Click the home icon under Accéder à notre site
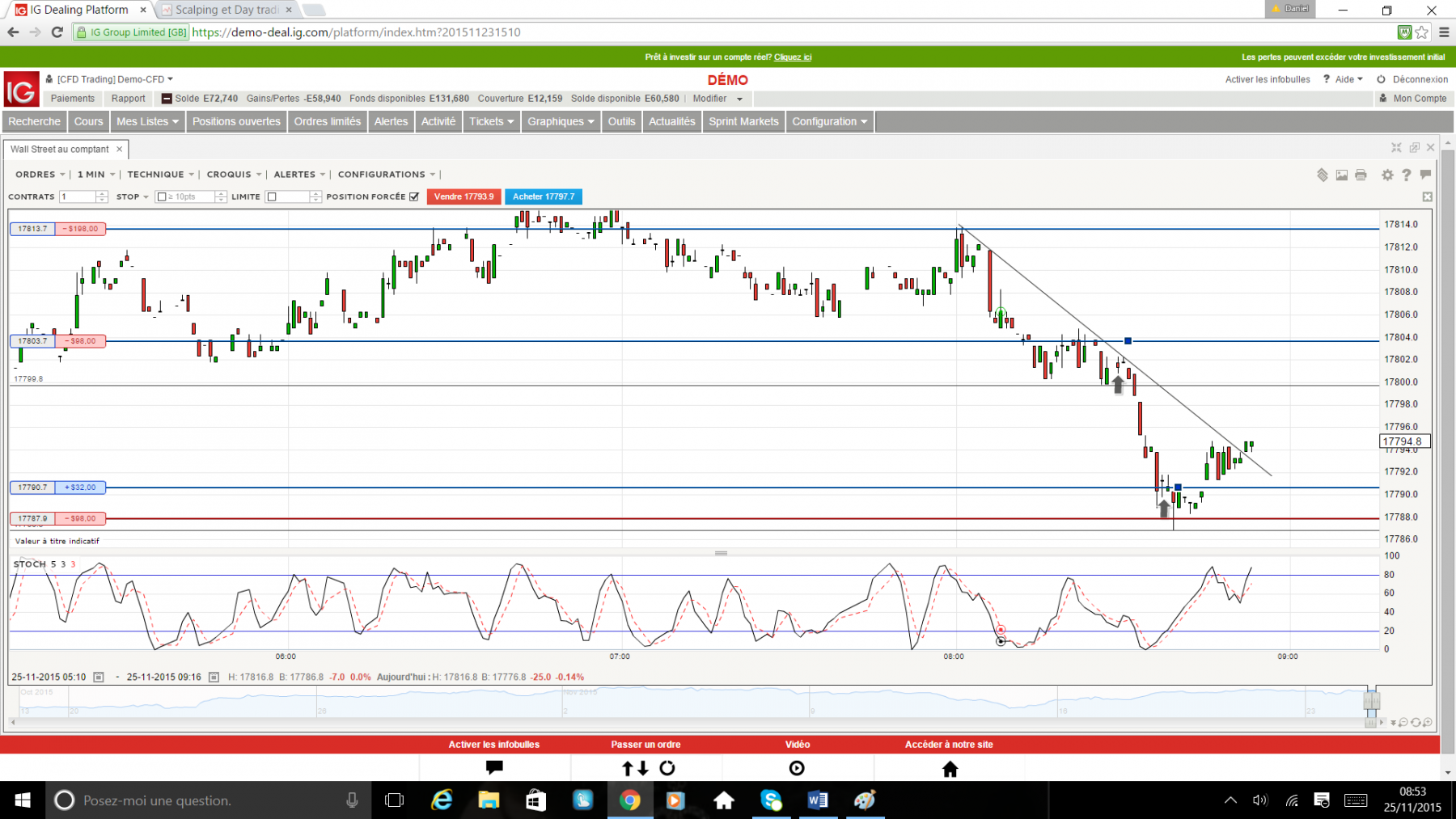Screen dimensions: 1456x819 click(x=950, y=768)
